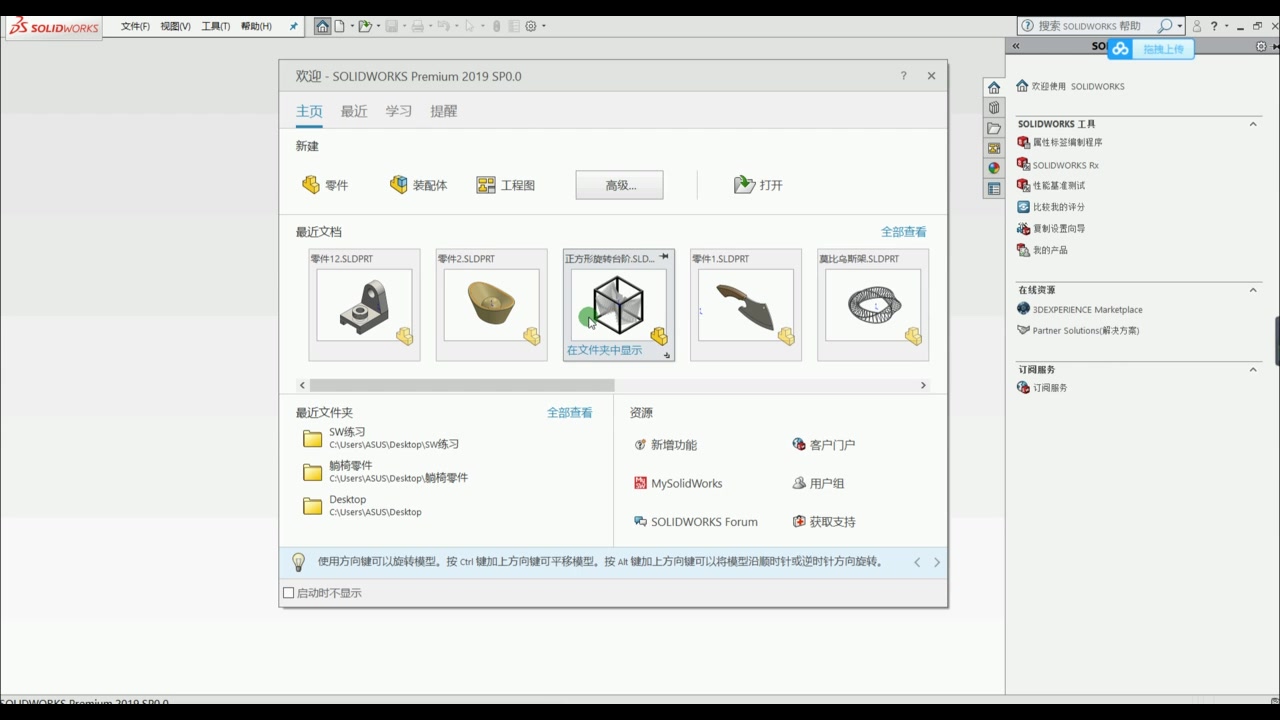The width and height of the screenshot is (1280, 720).
Task: Open the View Palette tab in task pane
Action: tap(993, 148)
